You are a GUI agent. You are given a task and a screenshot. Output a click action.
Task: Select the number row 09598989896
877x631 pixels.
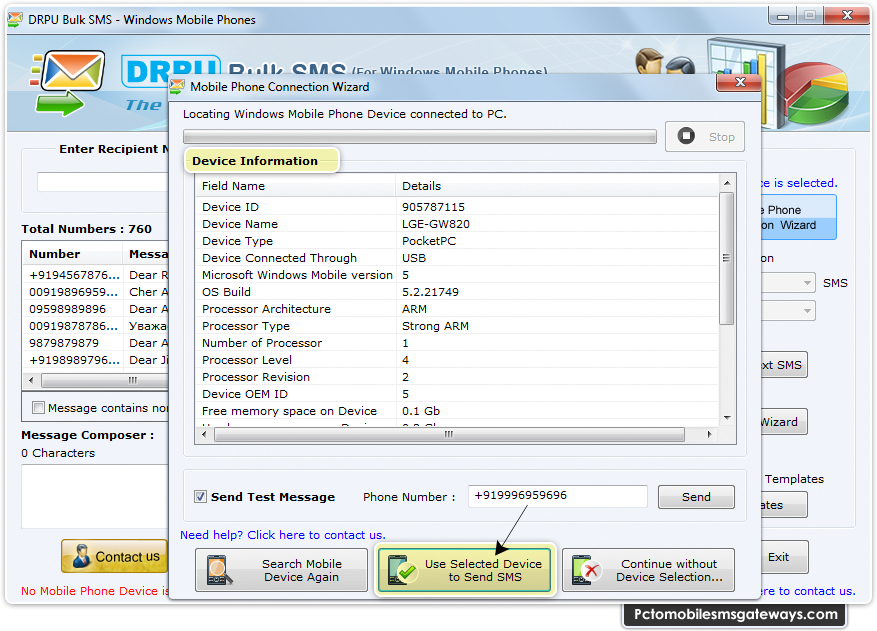click(x=96, y=309)
